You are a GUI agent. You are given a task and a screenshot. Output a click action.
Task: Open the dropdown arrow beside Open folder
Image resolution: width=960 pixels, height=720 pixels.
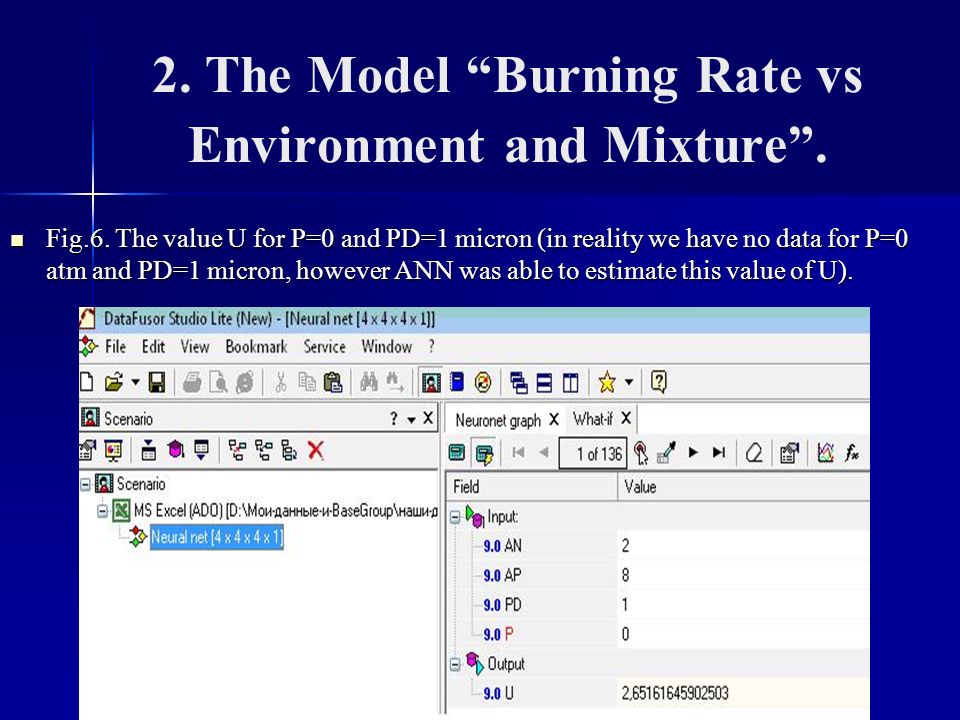point(135,383)
